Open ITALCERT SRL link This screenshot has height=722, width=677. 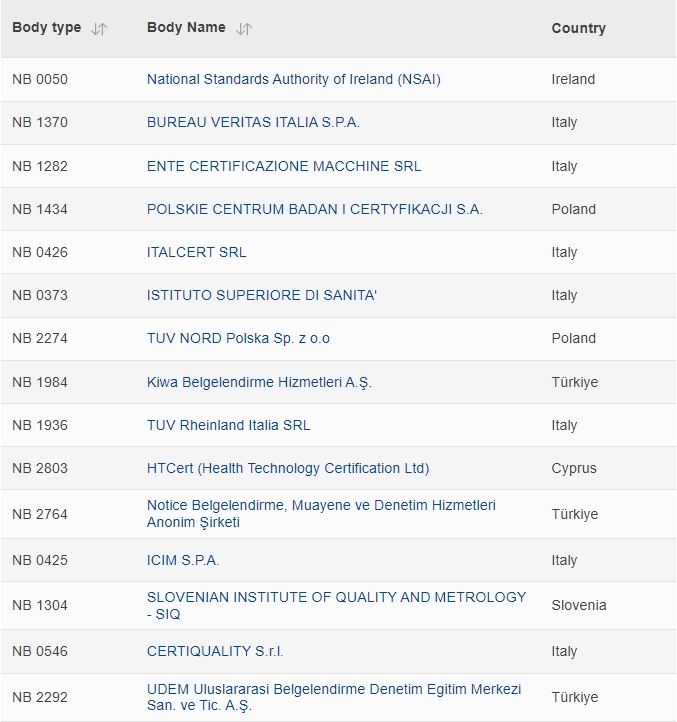coord(197,252)
